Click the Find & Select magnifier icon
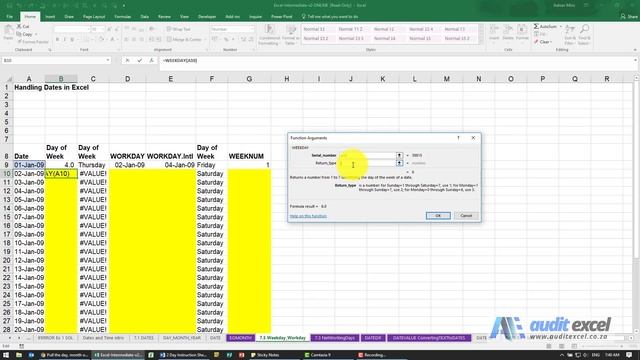This screenshot has width=640, height=360. tap(584, 30)
